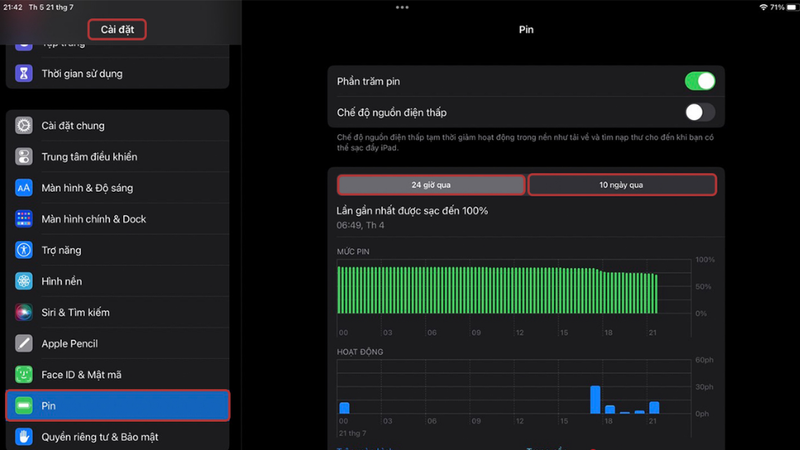800x450 pixels.
Task: Open the Thời gian sử dụng hourglass icon
Action: [23, 73]
